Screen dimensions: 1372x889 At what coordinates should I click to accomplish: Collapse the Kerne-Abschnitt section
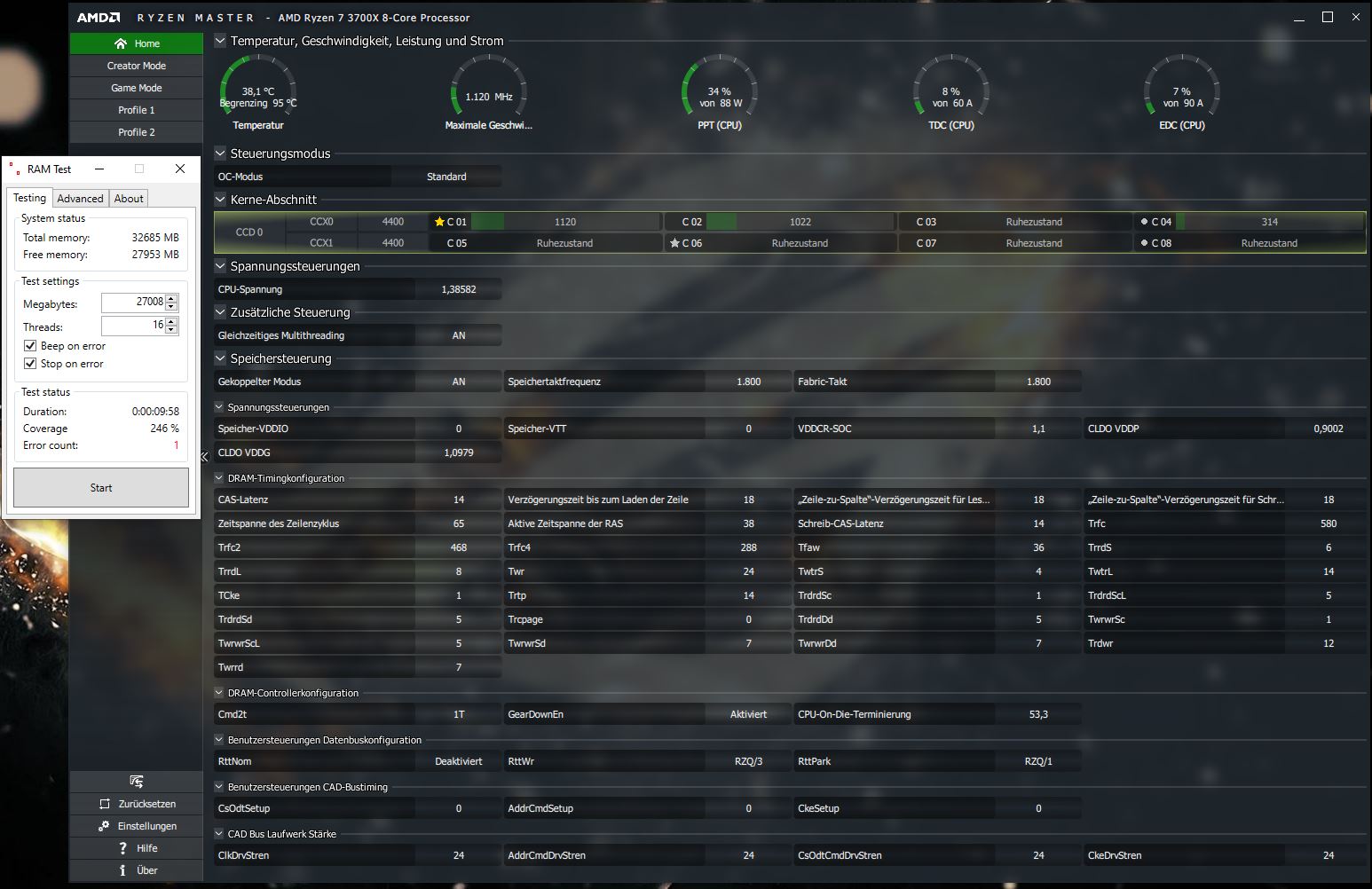pos(220,200)
